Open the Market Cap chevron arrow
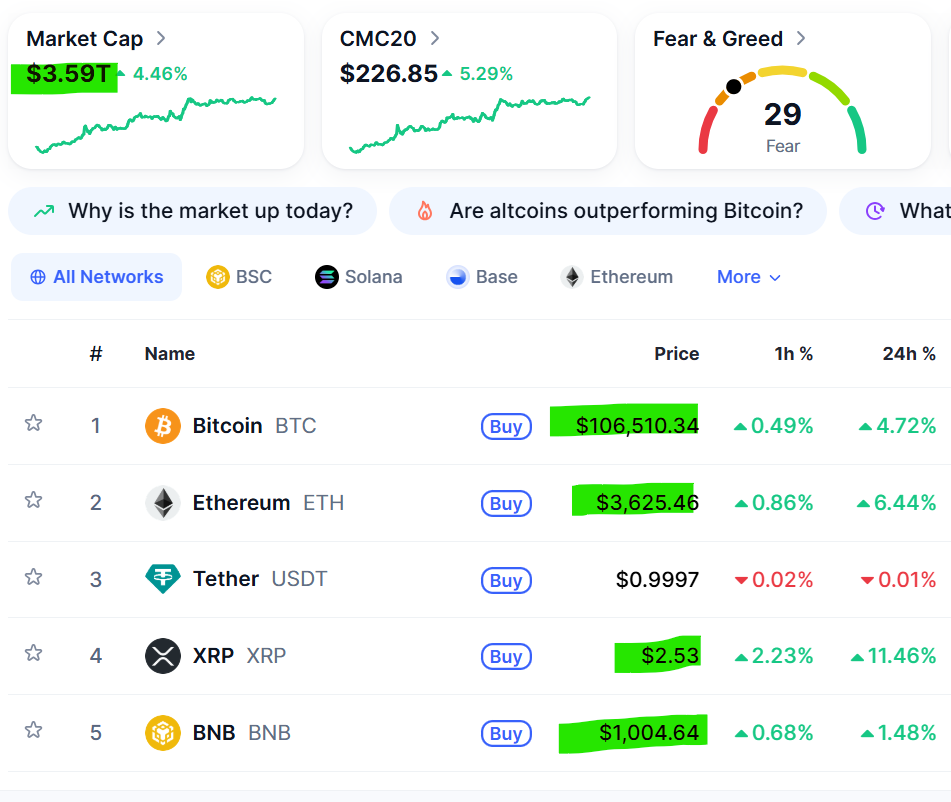Viewport: 951px width, 802px height. coord(161,39)
